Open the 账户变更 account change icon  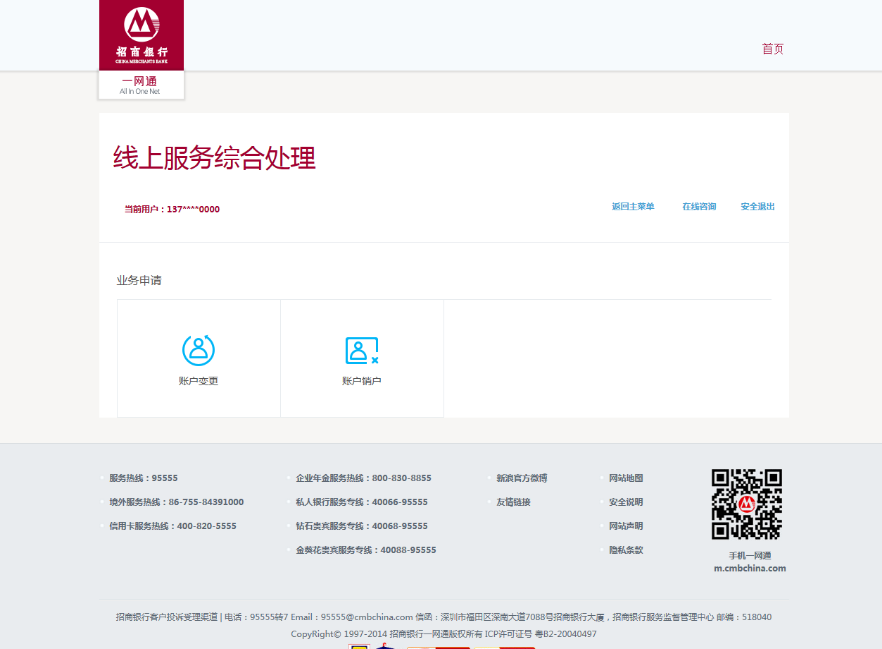click(x=198, y=350)
